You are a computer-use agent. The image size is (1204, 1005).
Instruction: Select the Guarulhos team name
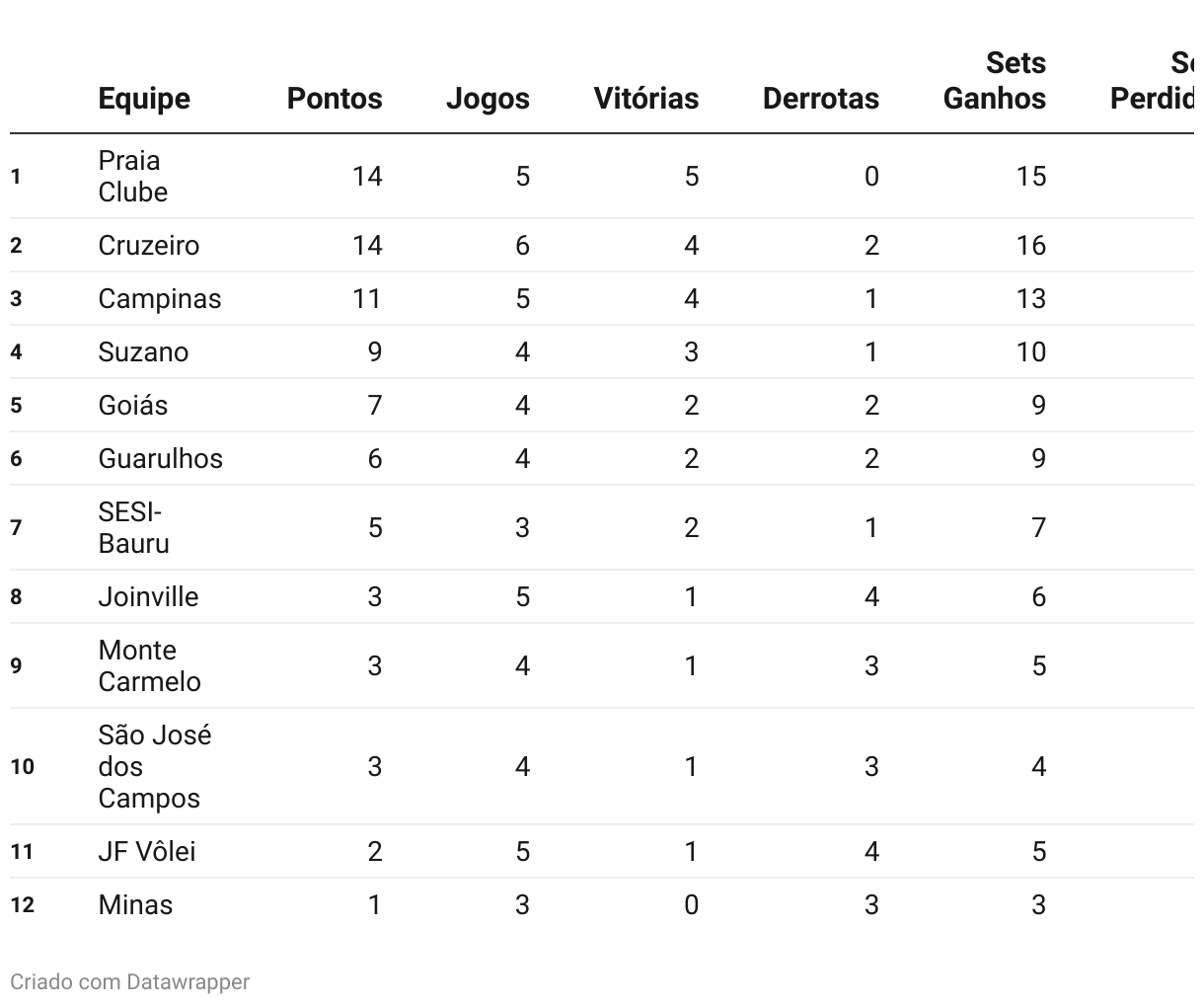(161, 458)
